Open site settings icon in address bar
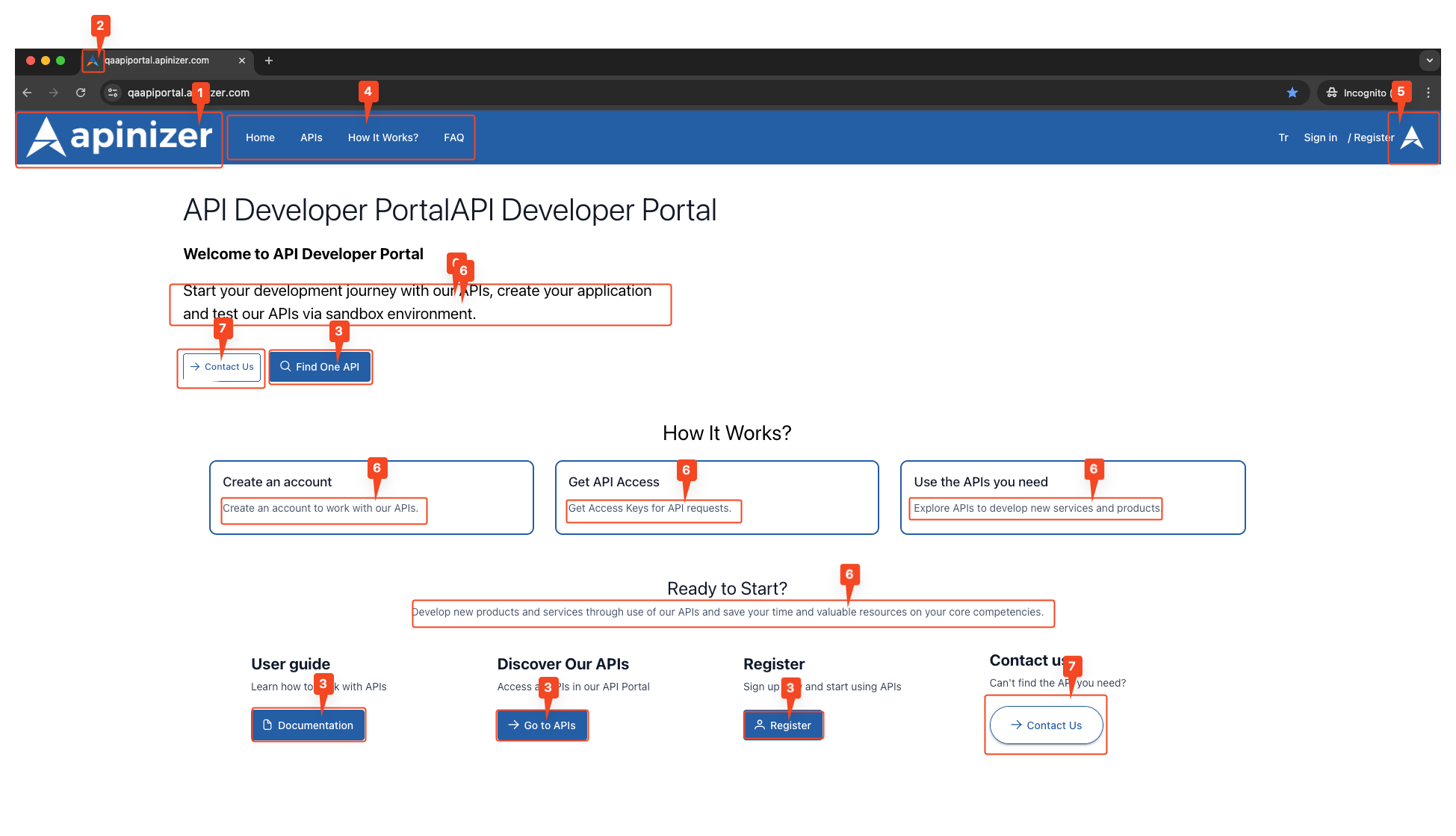Screen dimensions: 1456x836 click(x=113, y=93)
